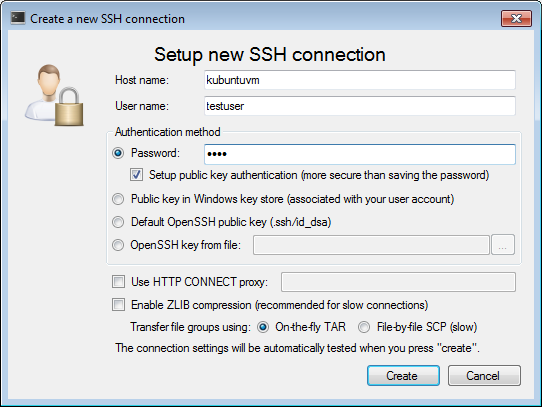
Task: Click the Cancel button
Action: coord(484,376)
